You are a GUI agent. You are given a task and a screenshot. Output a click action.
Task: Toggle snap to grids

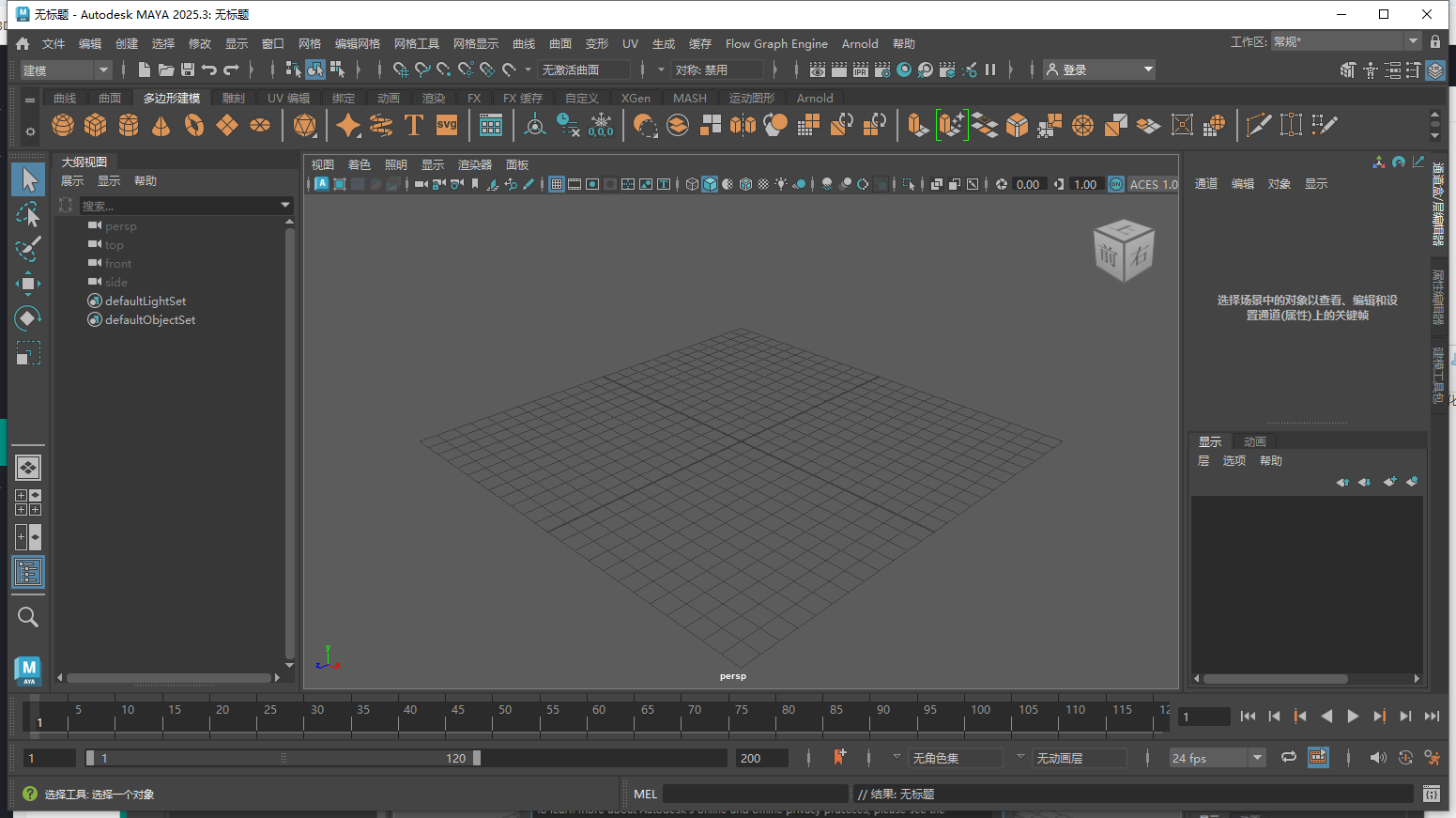tap(401, 69)
